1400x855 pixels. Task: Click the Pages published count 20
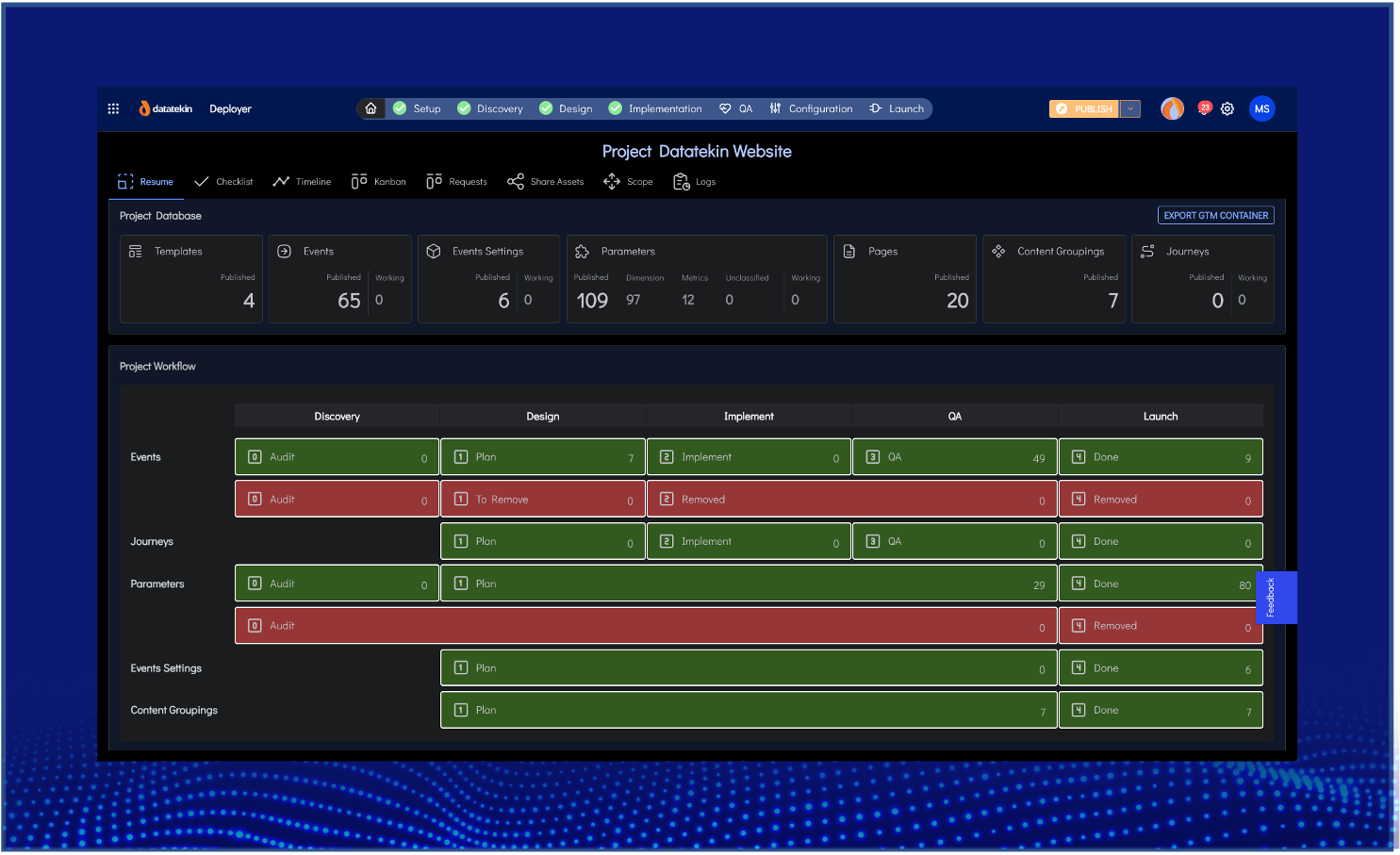tap(957, 301)
